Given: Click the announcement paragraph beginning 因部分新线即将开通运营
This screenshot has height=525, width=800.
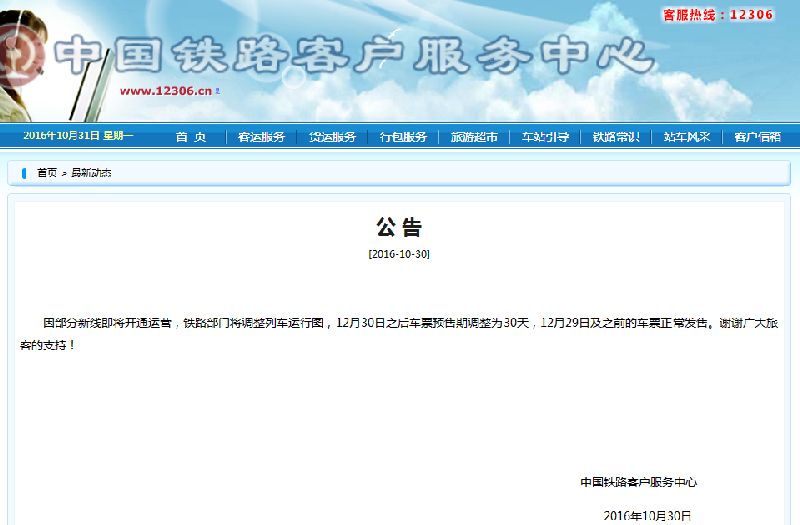Looking at the screenshot, I should coord(399,334).
